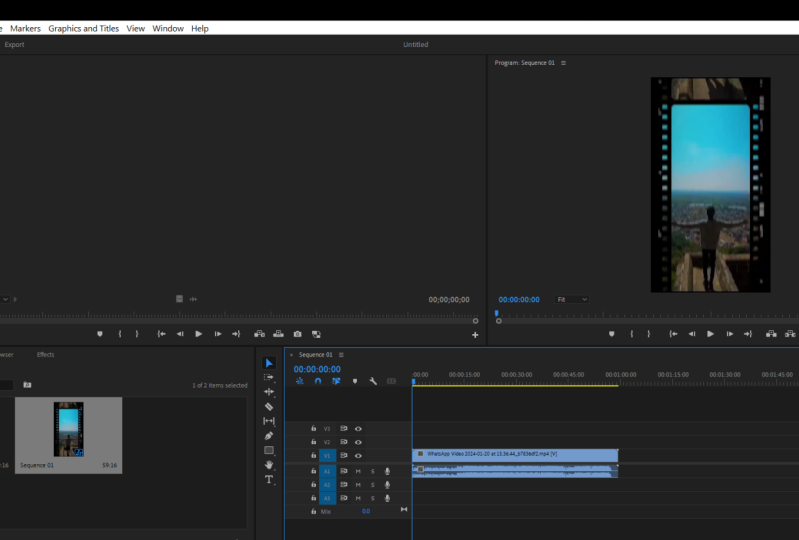This screenshot has width=799, height=540.
Task: Step forward one frame in Program monitor
Action: tap(730, 334)
